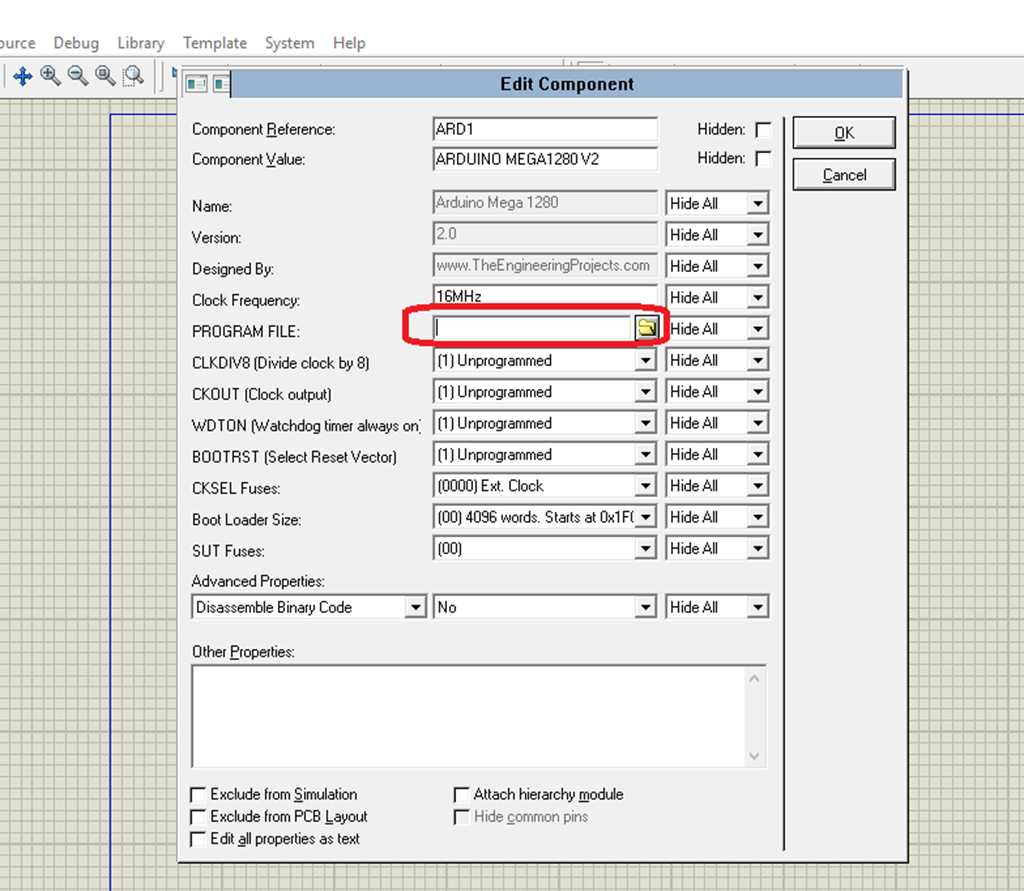Open the Debug menu

pos(76,43)
